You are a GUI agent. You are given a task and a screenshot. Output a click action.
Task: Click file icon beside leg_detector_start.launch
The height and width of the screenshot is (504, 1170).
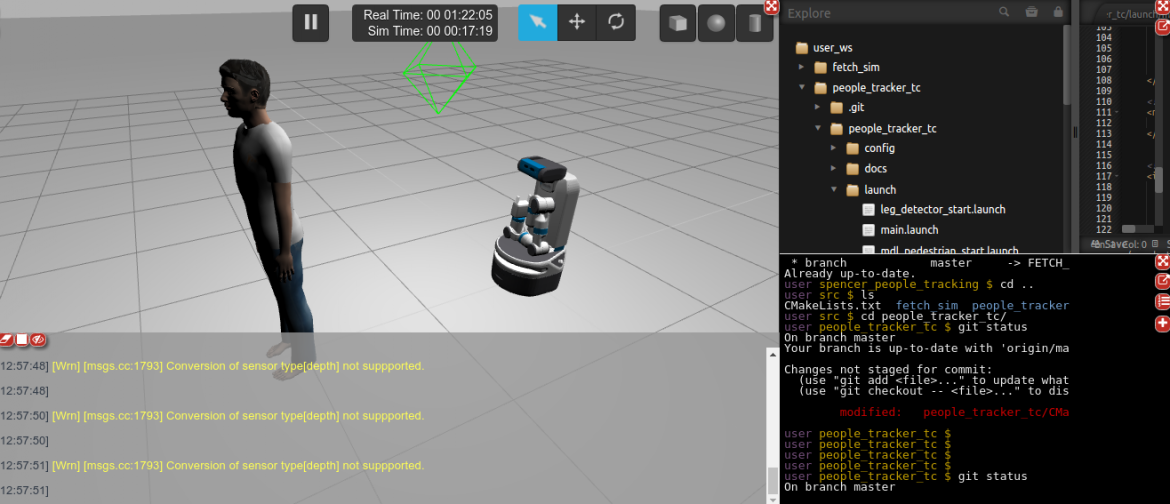[x=868, y=209]
